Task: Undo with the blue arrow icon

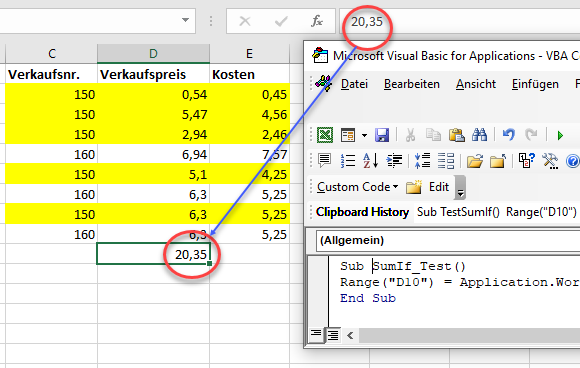Action: pyautogui.click(x=509, y=135)
